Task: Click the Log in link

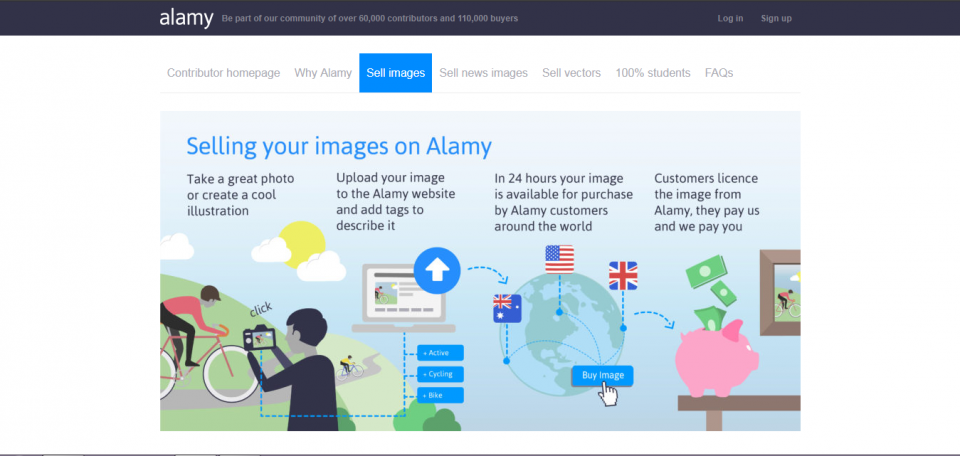Action: pyautogui.click(x=730, y=18)
